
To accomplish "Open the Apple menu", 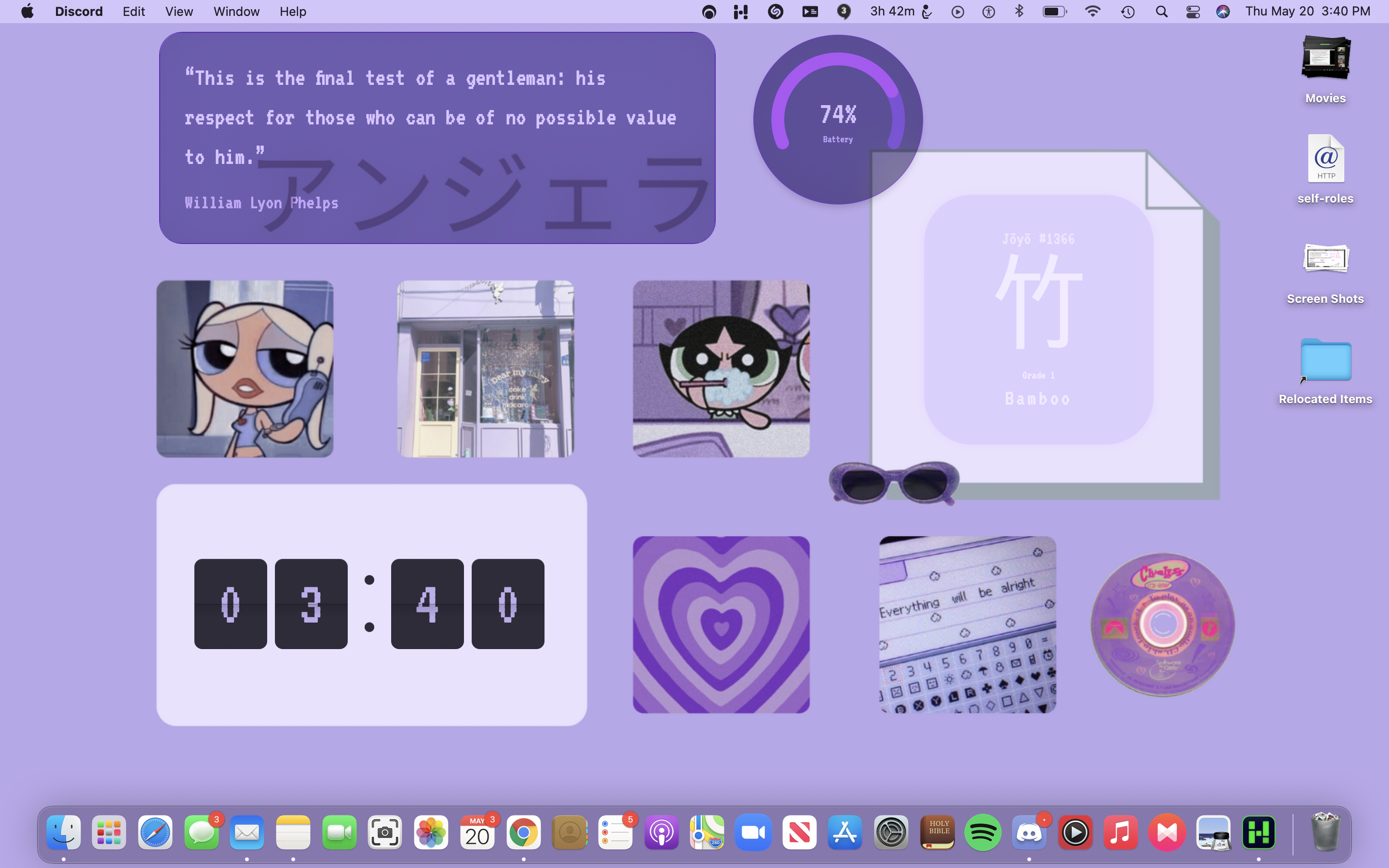I will [27, 12].
